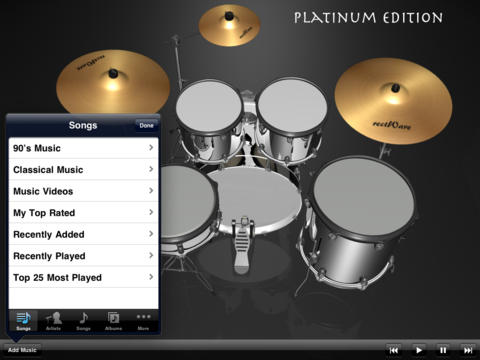Image resolution: width=480 pixels, height=360 pixels.
Task: Expand the Top 25 Most Played chevron
Action: pyautogui.click(x=151, y=277)
